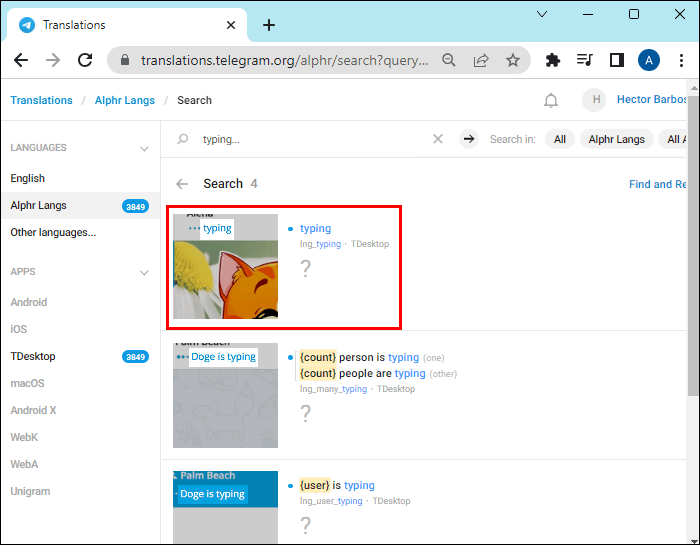Click the Translations breadcrumb link
700x545 pixels.
[42, 100]
